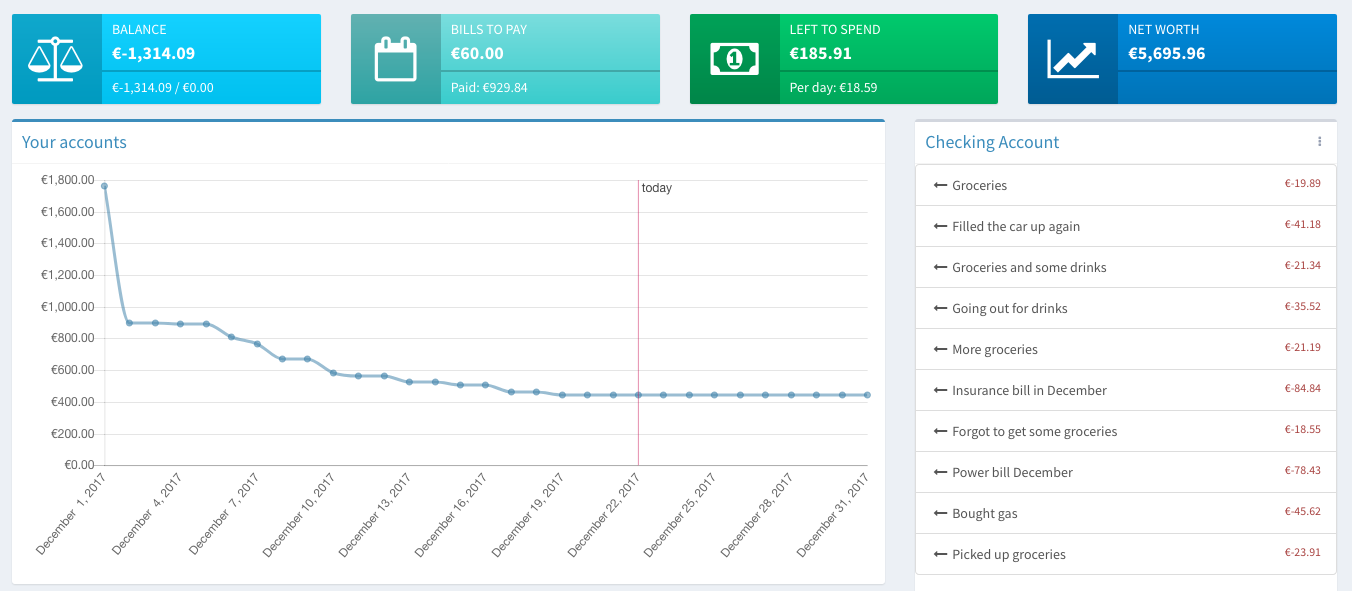Click the arrow icon beside Picked up groceries
Viewport: 1352px width, 591px height.
[940, 555]
